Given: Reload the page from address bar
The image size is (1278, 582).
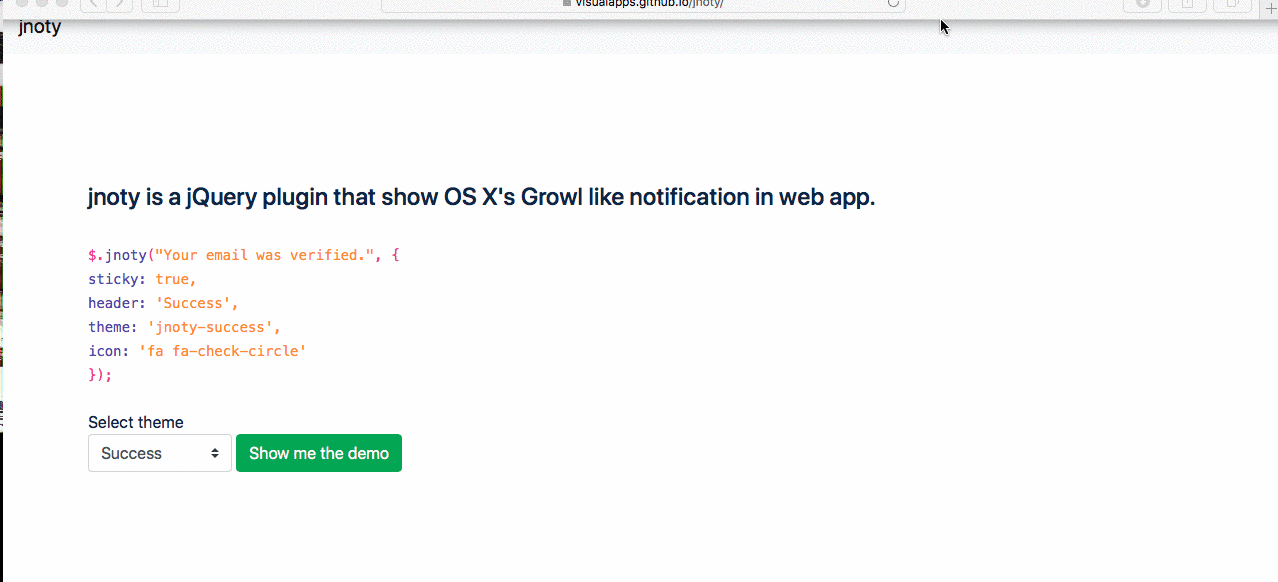Looking at the screenshot, I should [x=893, y=4].
